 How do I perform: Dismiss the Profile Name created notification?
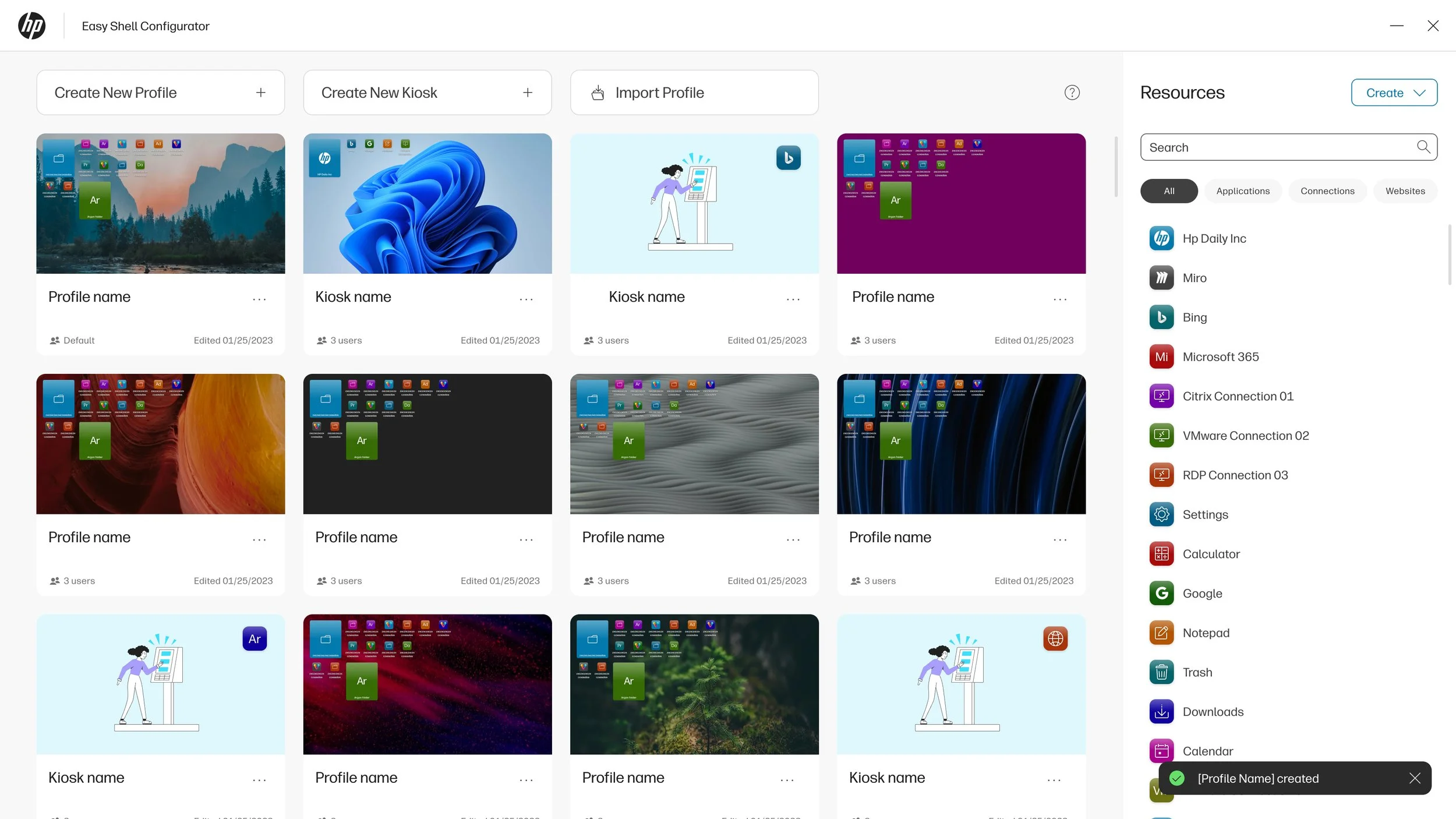click(x=1415, y=778)
